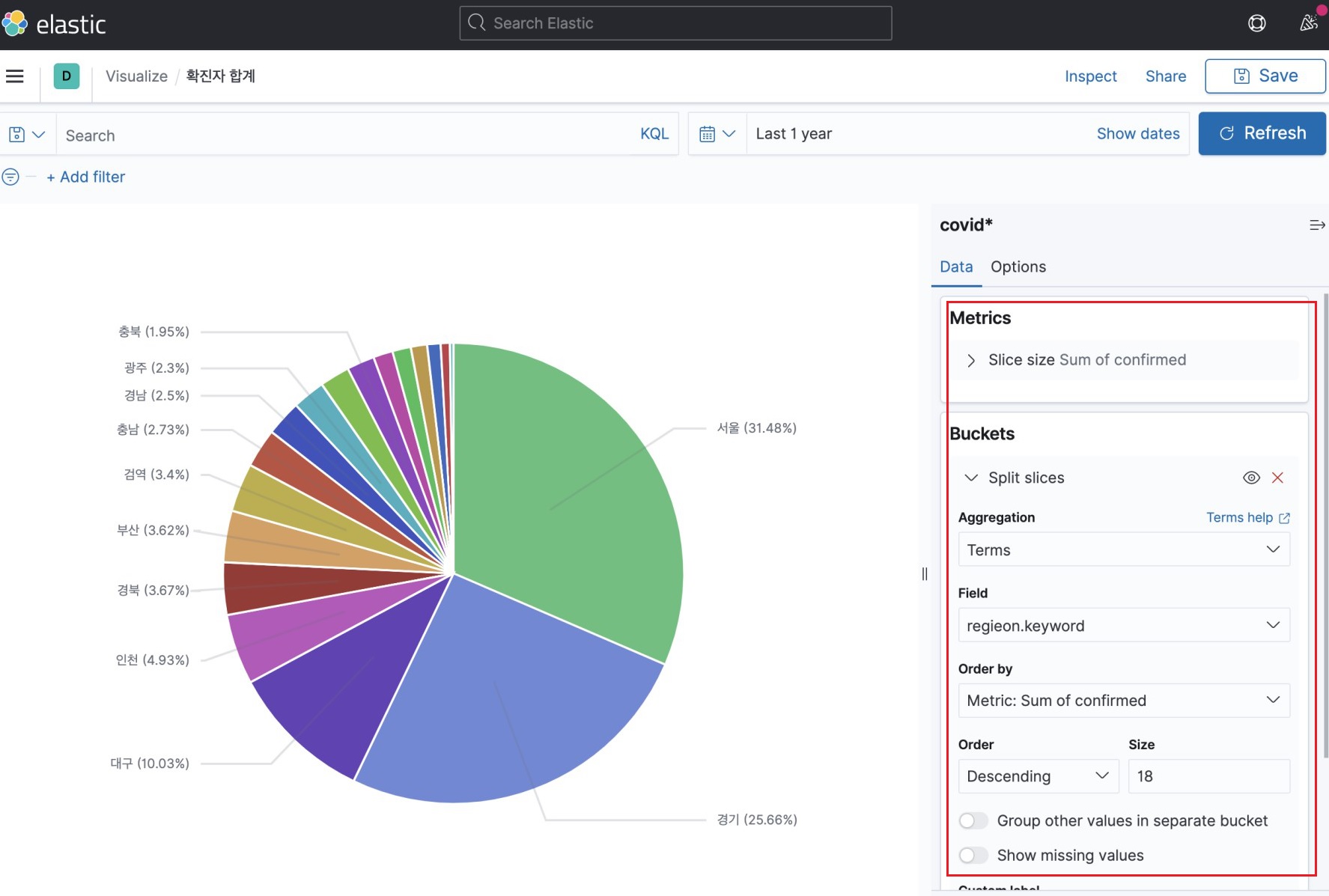The width and height of the screenshot is (1329, 896).
Task: Enable Show missing values switch
Action: coord(973,856)
